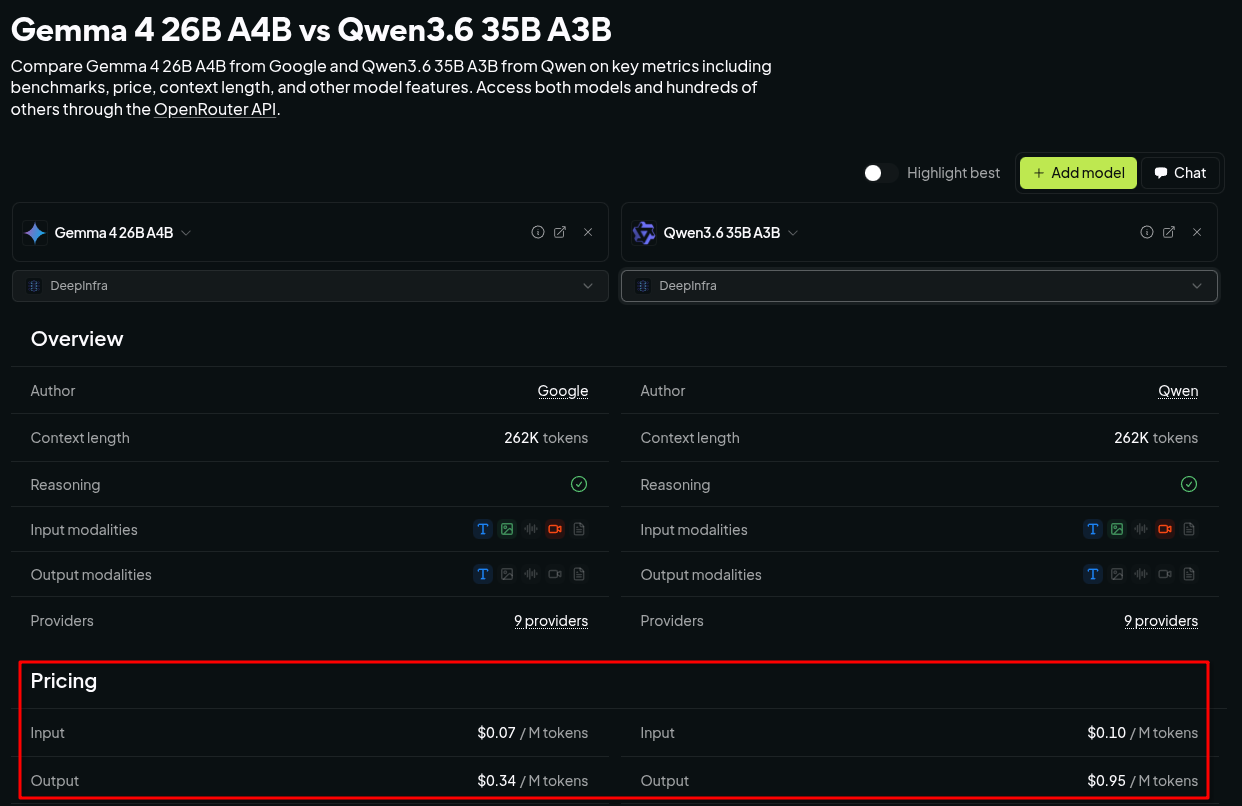Viewport: 1242px width, 806px height.
Task: Click Qwen reasoning green checkmark
Action: [1189, 484]
